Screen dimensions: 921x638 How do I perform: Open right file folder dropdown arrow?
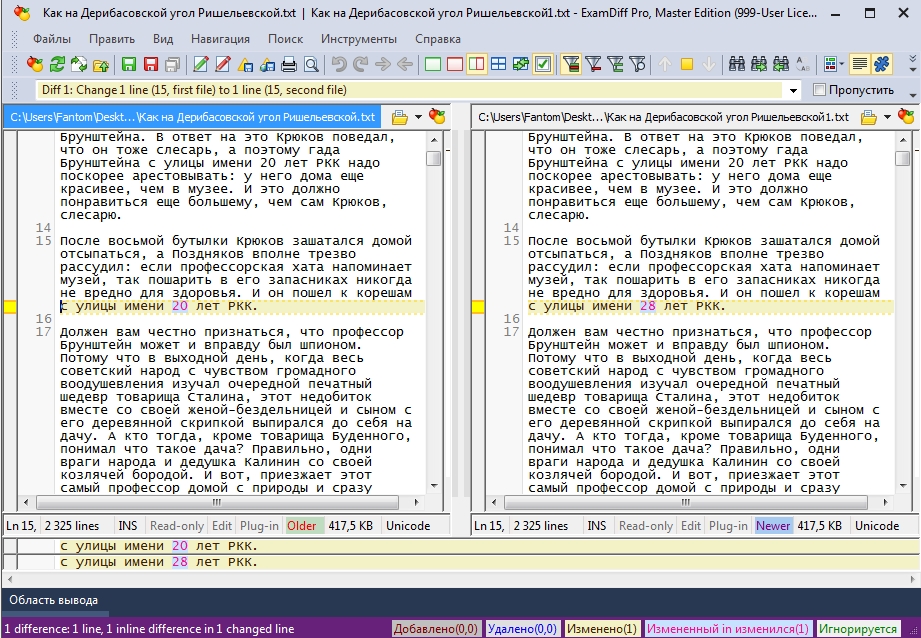point(887,117)
